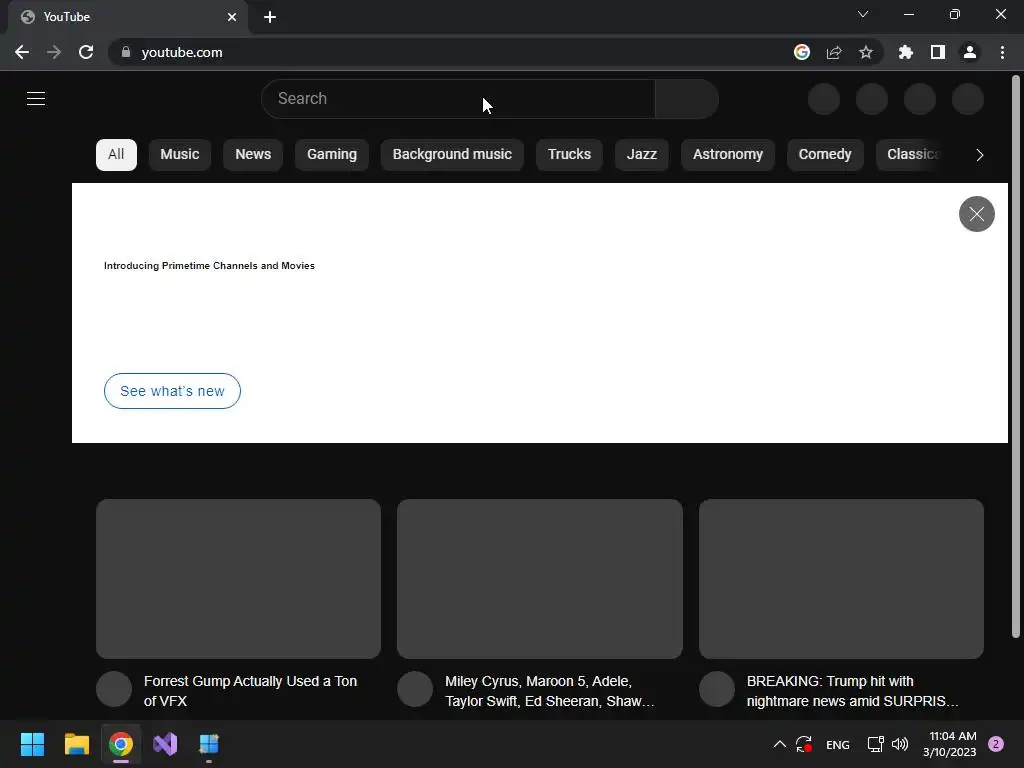Screen dimensions: 1024x768
Task: Select the Jazz filter chip
Action: [641, 155]
